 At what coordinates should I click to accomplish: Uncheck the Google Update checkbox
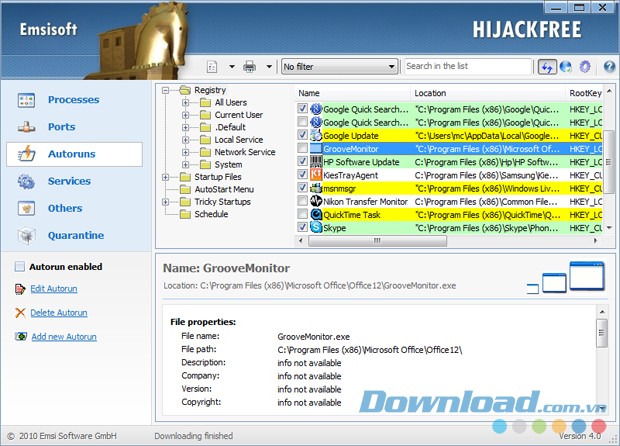302,135
